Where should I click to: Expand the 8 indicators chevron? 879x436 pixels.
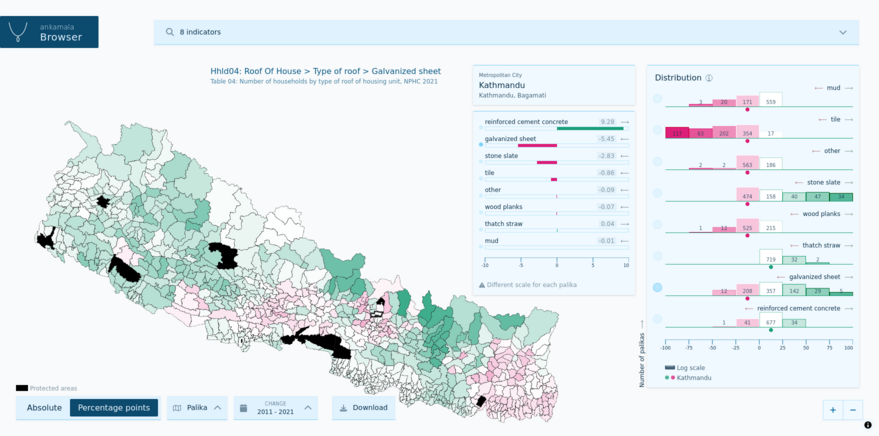(842, 32)
